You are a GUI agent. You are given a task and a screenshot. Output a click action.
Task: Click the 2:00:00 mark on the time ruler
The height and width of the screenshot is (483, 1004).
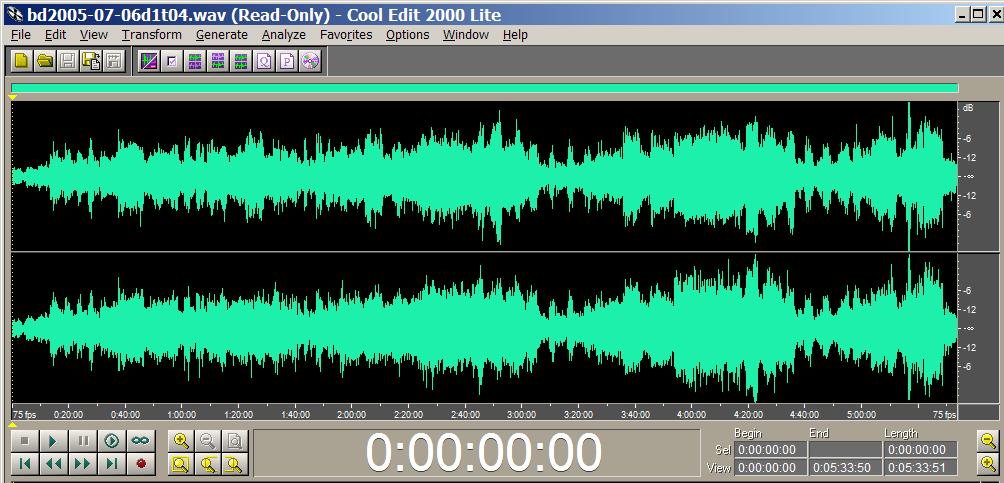[x=351, y=414]
